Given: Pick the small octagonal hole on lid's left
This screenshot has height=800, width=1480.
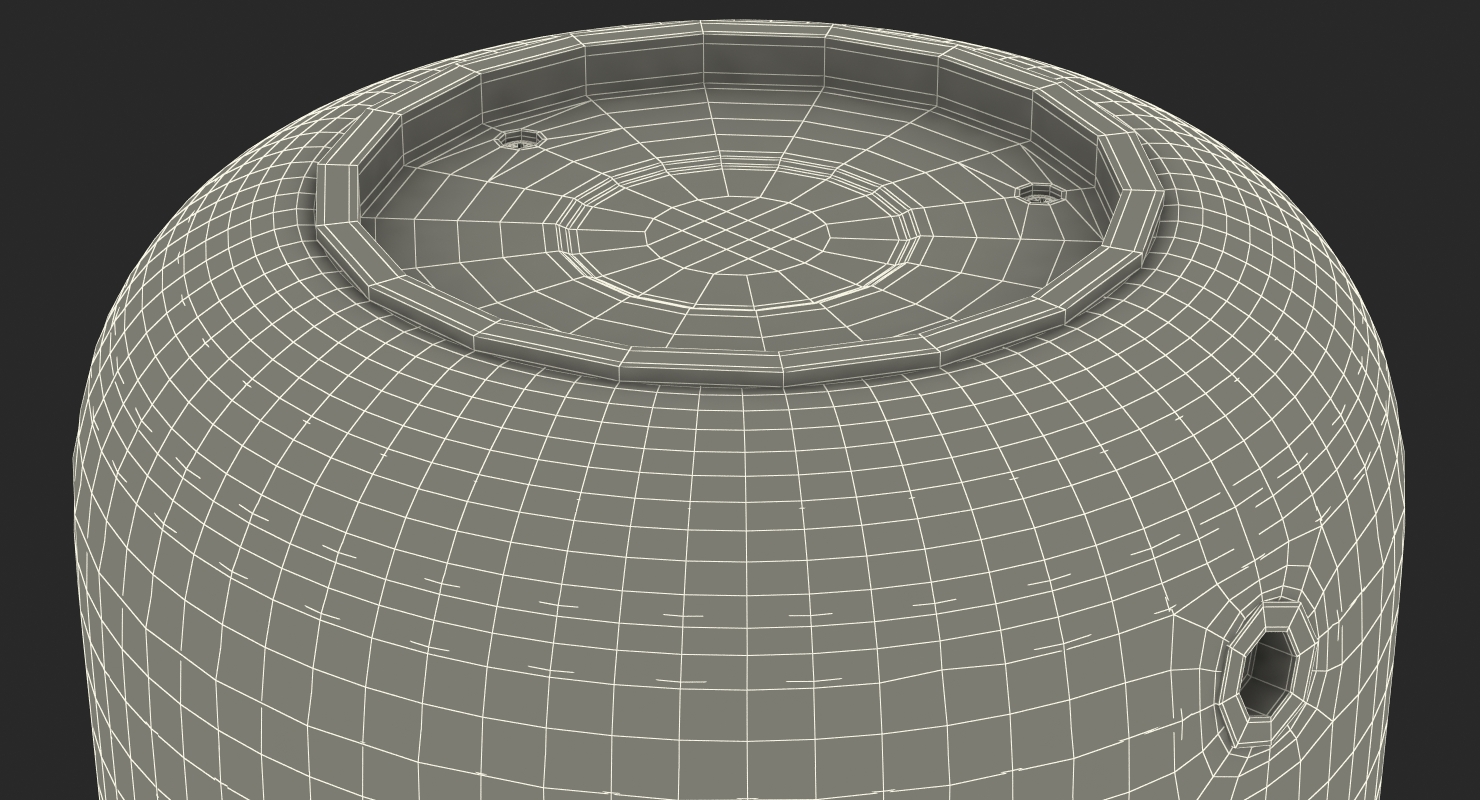Looking at the screenshot, I should click(520, 139).
